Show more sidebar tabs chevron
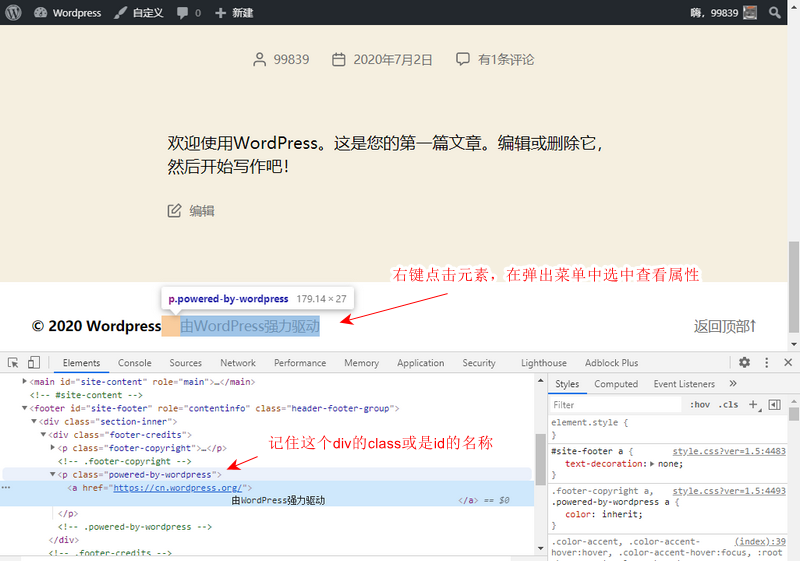 (x=733, y=384)
